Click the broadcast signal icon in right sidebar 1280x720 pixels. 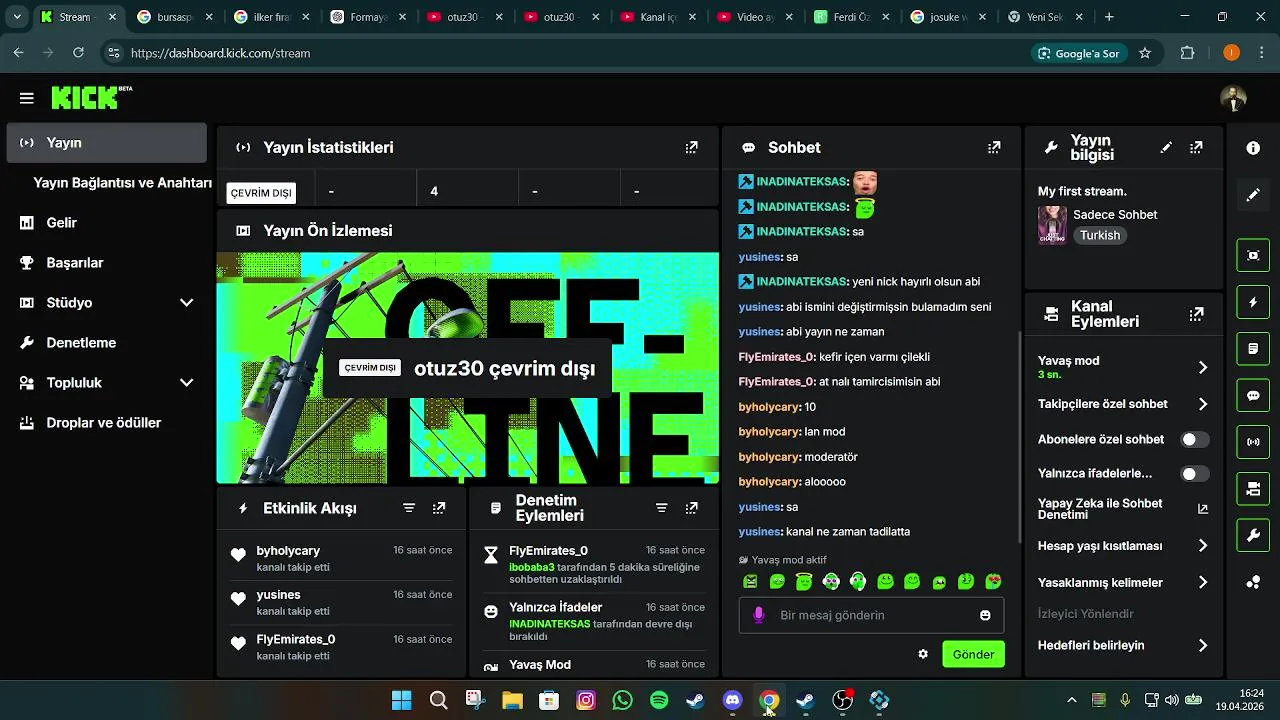tap(1253, 442)
